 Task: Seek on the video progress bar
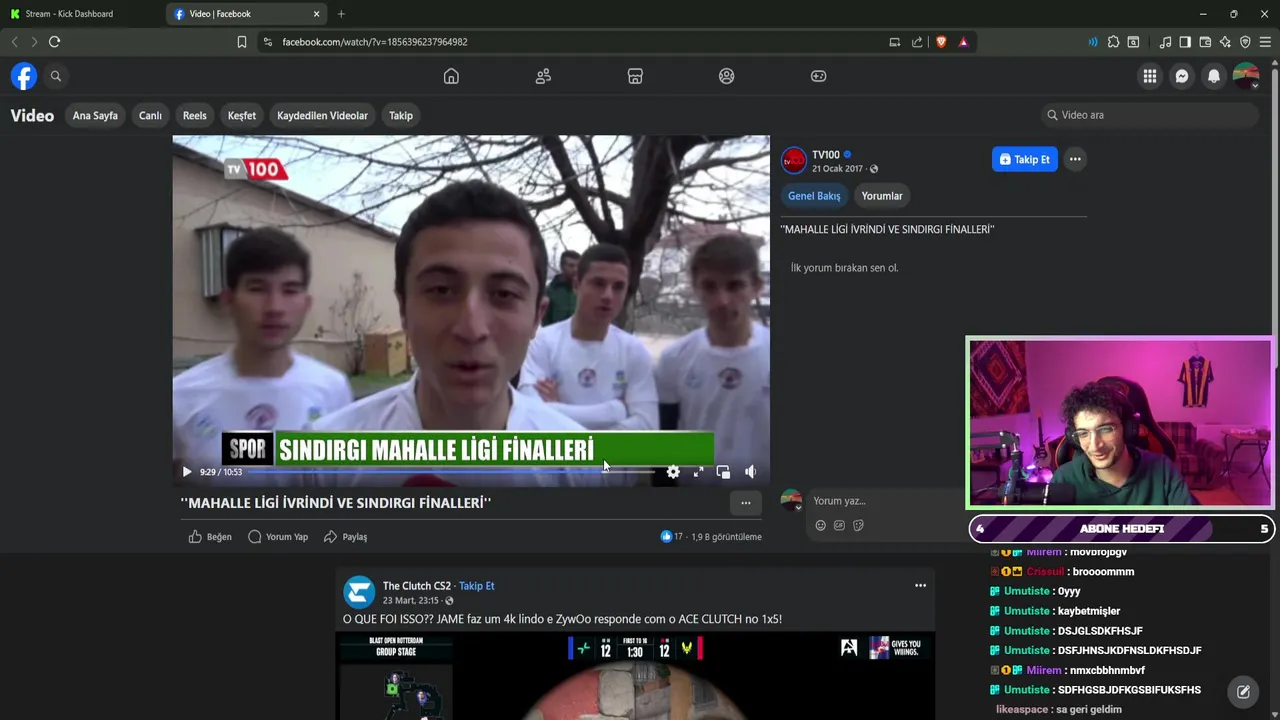click(452, 472)
